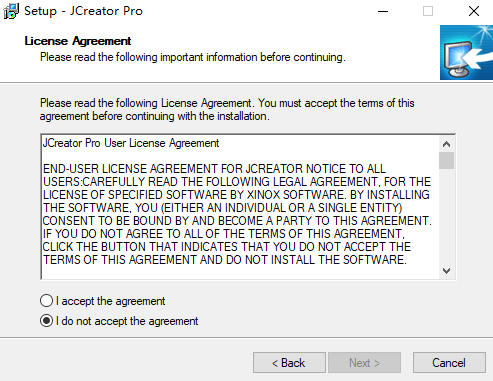Click the 'I accept the agreement' label text

point(110,301)
